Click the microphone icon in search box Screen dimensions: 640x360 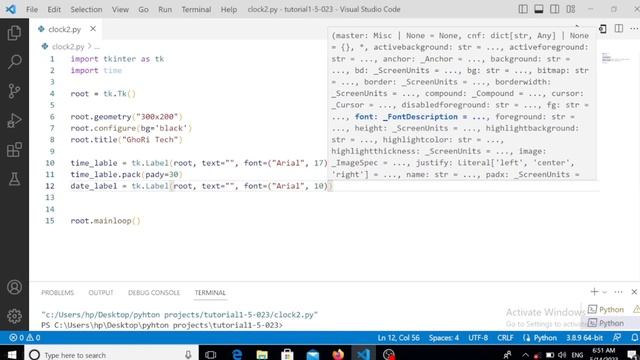tap(188, 354)
